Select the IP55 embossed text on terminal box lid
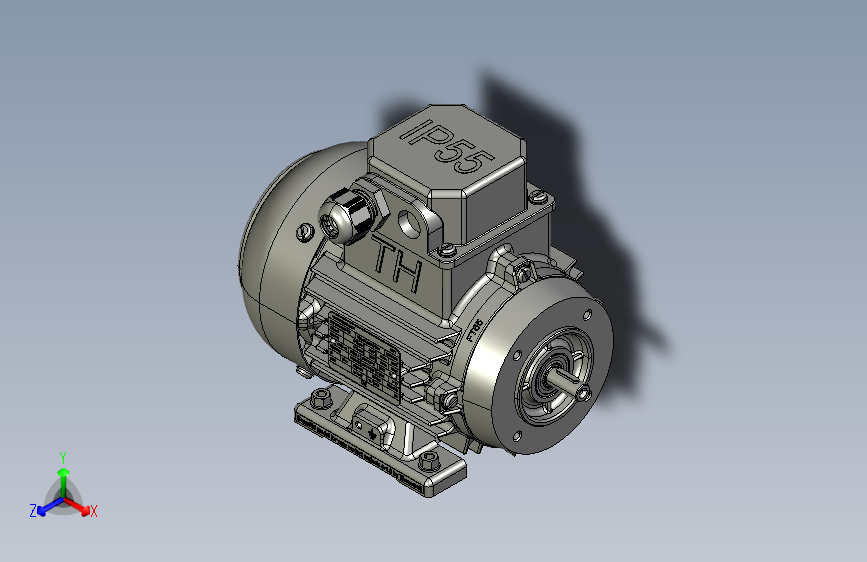 pos(449,148)
